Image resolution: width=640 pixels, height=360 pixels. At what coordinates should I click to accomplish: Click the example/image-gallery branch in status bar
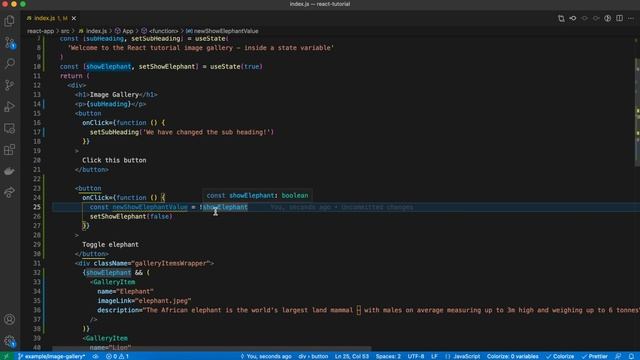[51, 356]
